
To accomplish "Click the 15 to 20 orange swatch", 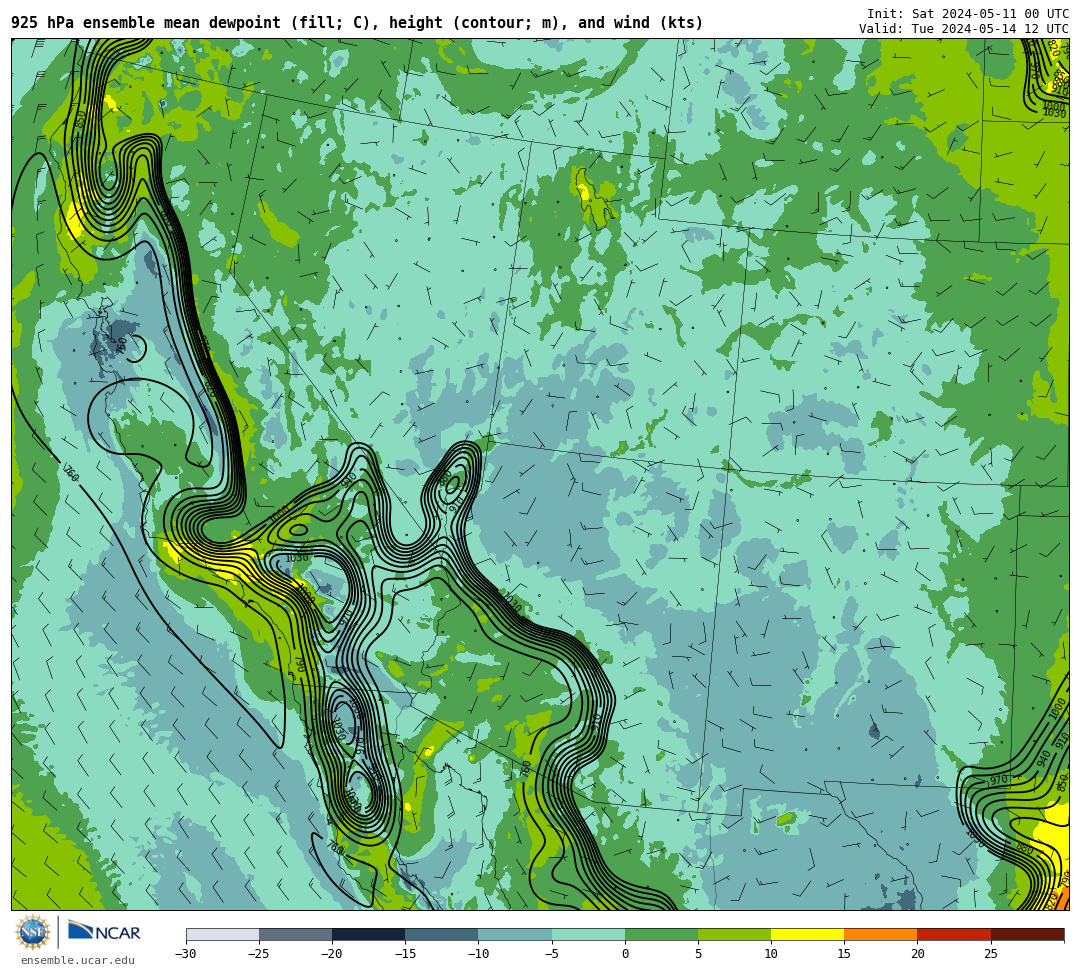I will (x=881, y=934).
